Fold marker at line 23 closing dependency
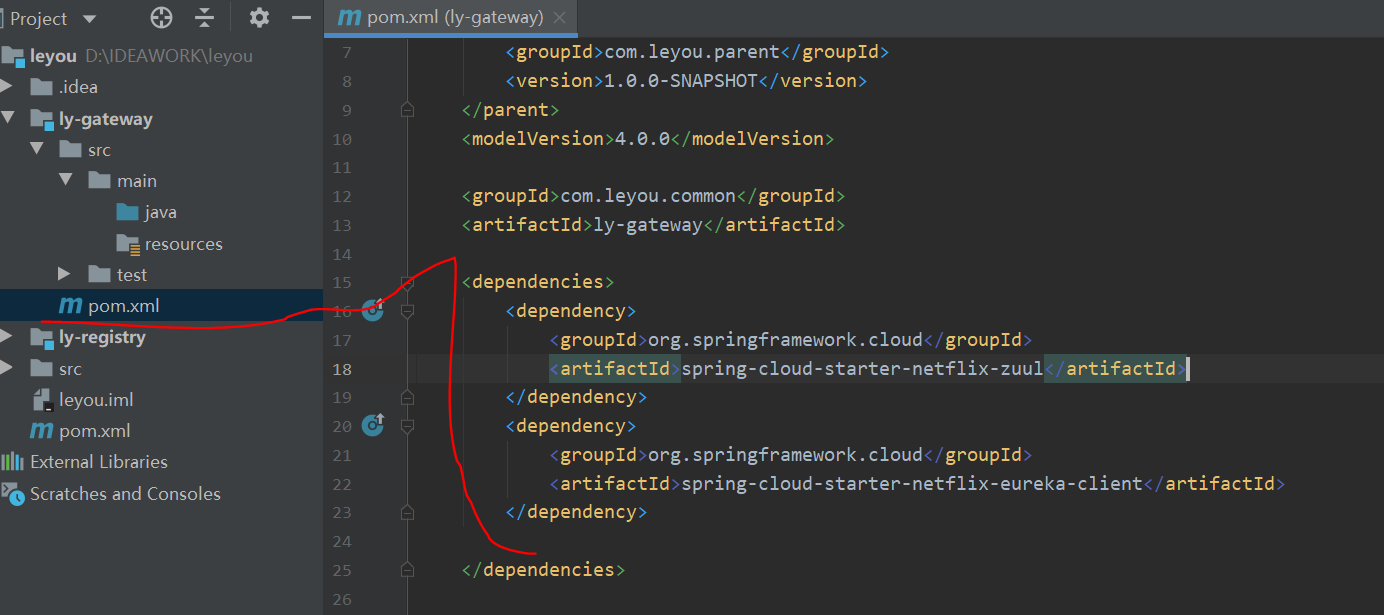The height and width of the screenshot is (615, 1384). pyautogui.click(x=407, y=512)
